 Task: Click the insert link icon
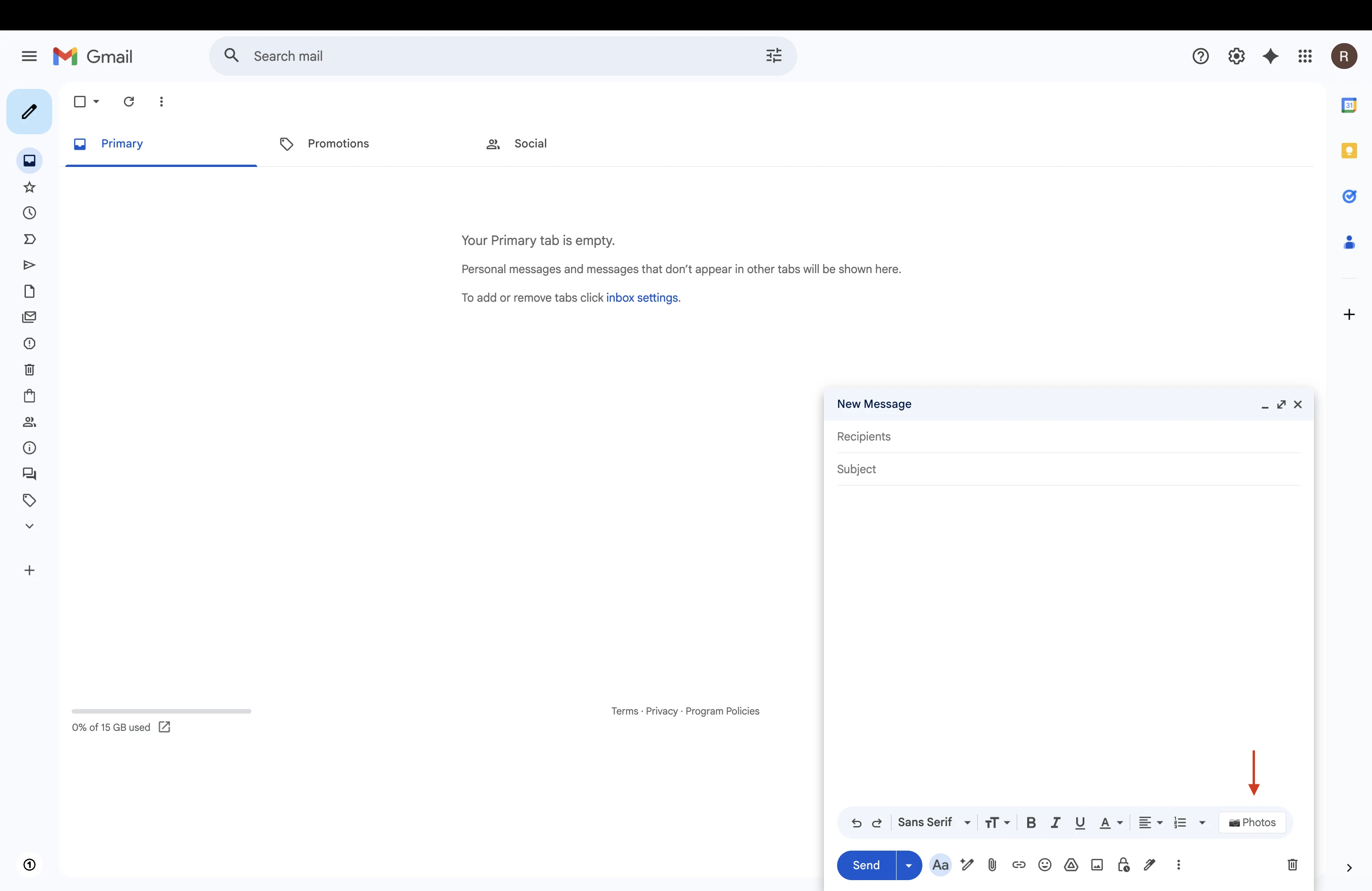pyautogui.click(x=1019, y=865)
